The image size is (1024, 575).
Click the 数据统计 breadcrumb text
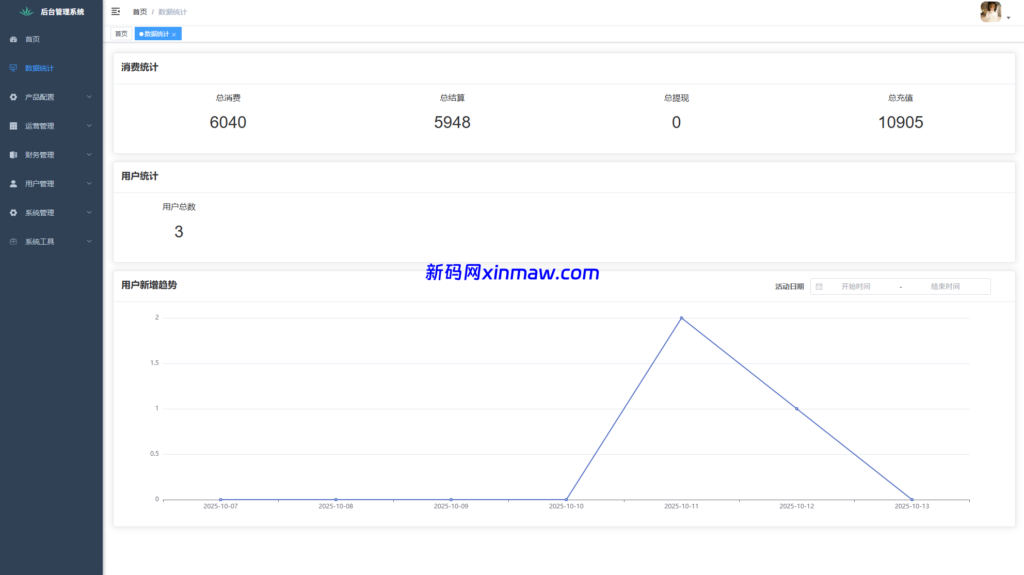[172, 12]
